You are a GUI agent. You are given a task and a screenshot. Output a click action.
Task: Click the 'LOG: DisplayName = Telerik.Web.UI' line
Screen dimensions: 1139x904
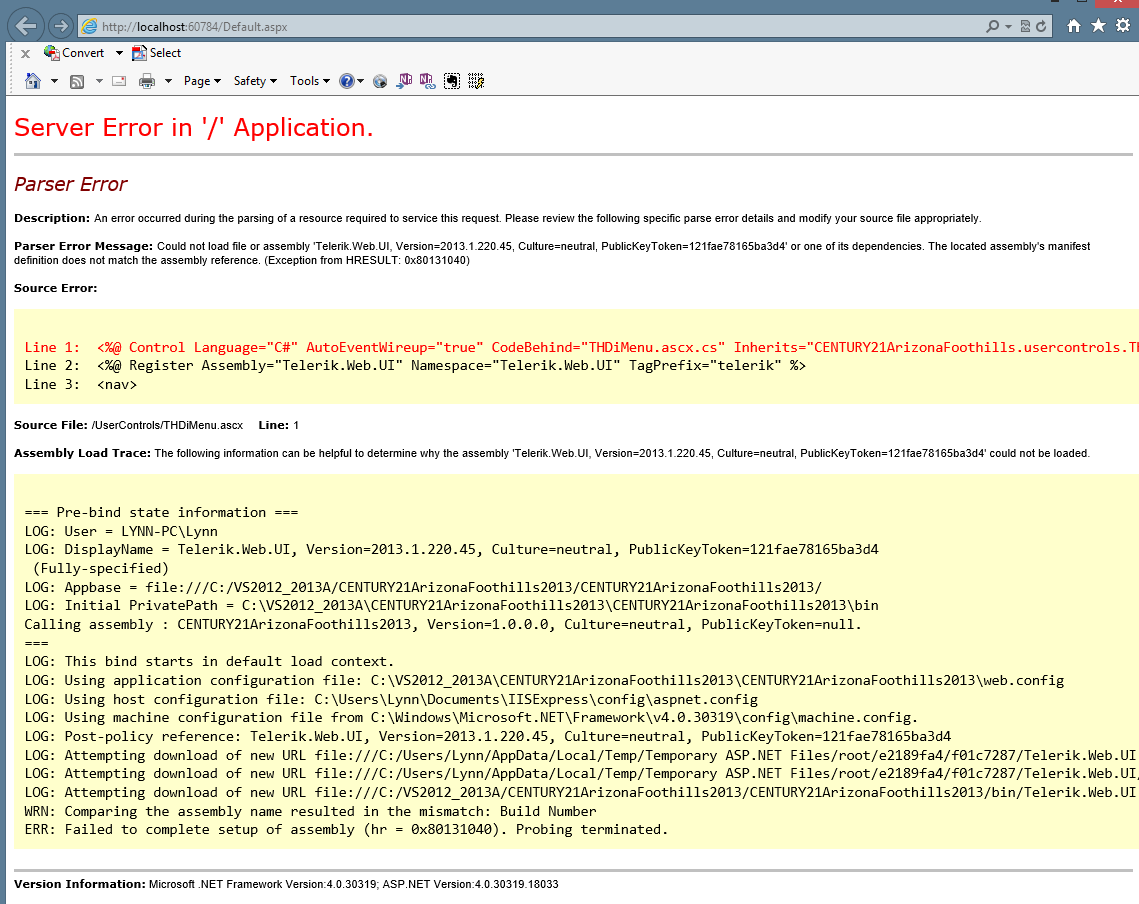[451, 549]
